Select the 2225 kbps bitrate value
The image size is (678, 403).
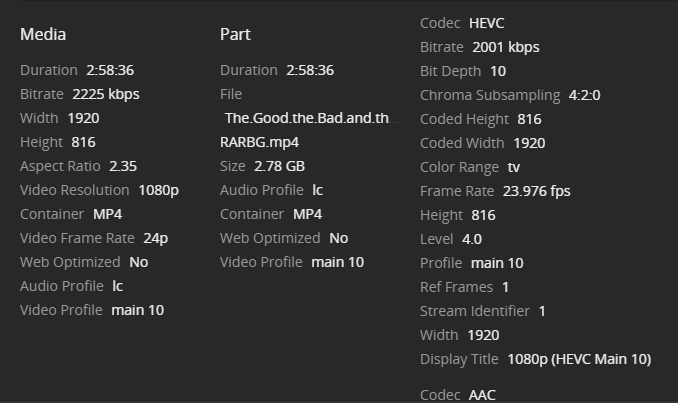click(106, 94)
